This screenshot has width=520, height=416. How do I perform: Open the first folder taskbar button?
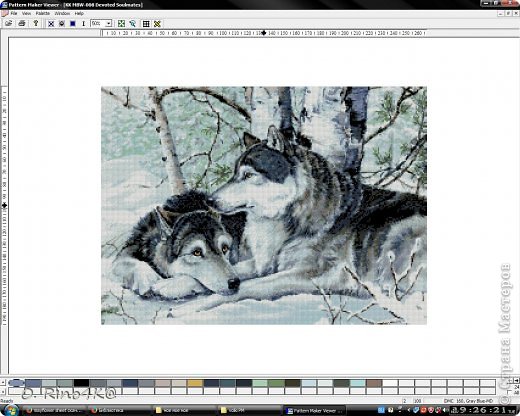184,410
